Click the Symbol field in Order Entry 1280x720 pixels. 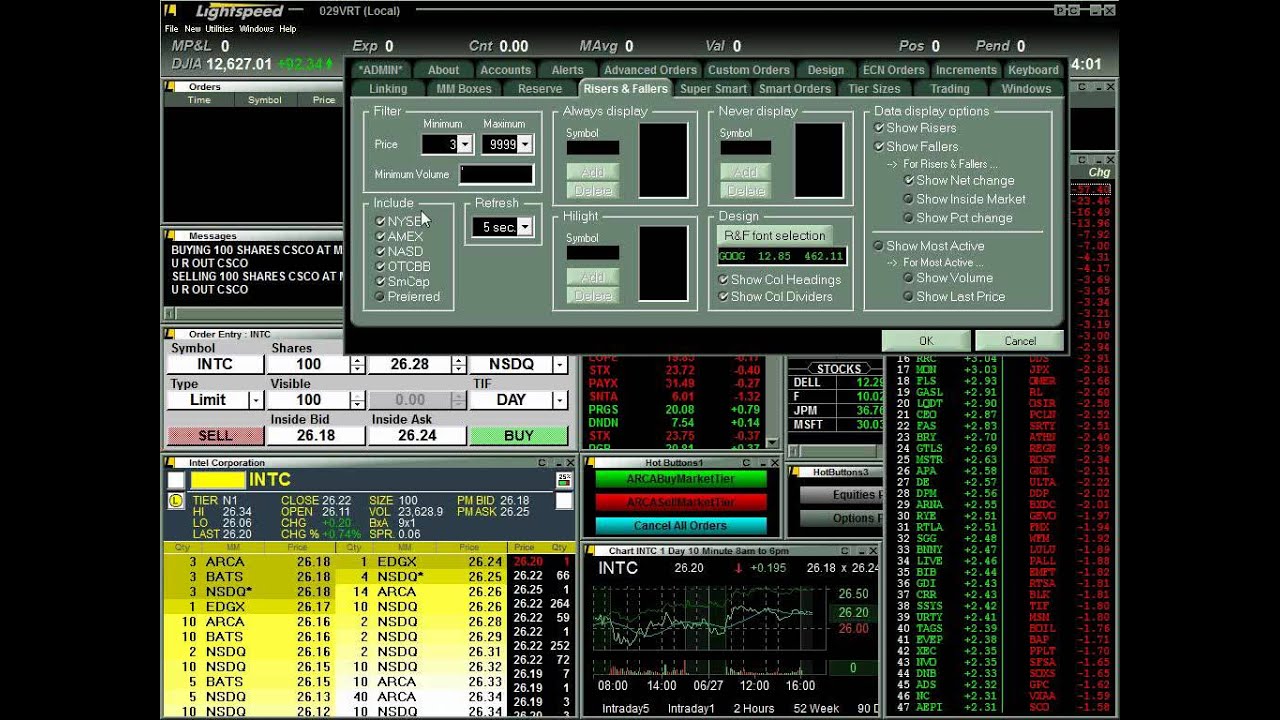[215, 365]
